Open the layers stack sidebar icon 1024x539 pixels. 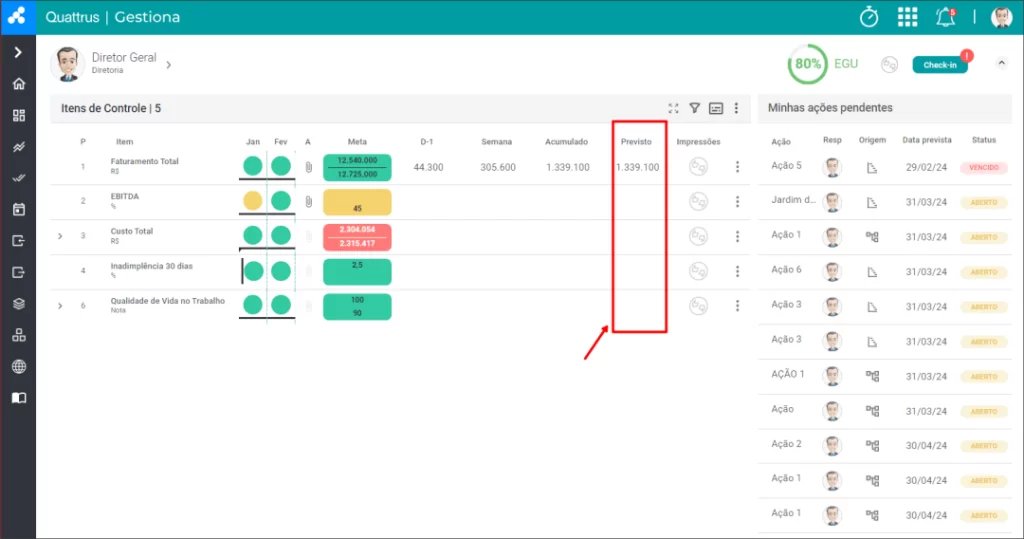pos(19,304)
